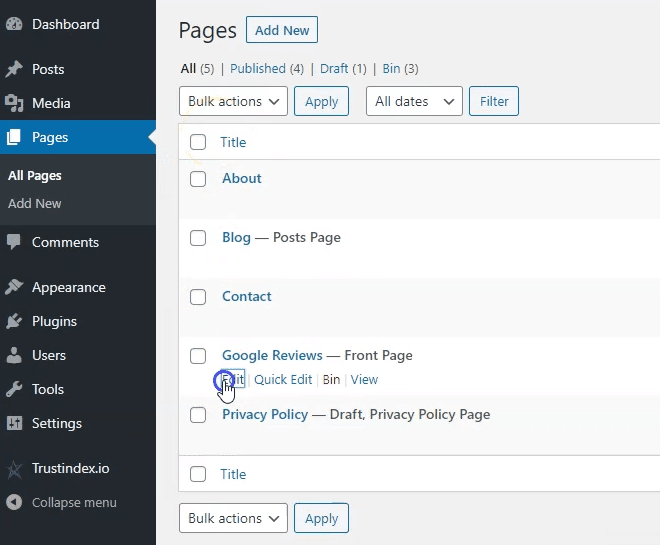Open the Privacy Policy title link
Viewport: 660px width, 545px height.
click(x=265, y=415)
